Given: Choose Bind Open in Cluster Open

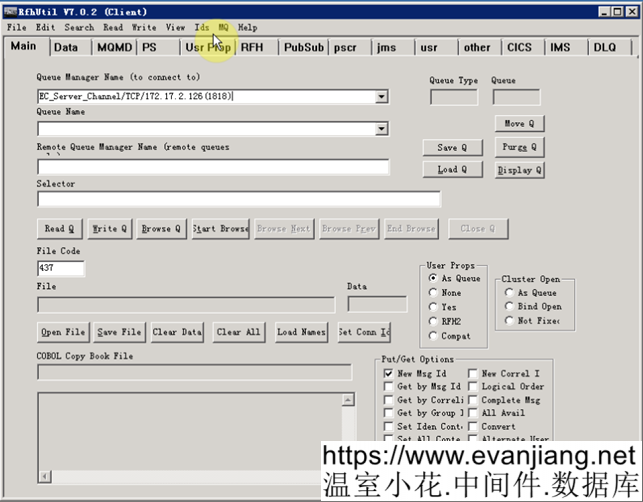Looking at the screenshot, I should coord(510,307).
